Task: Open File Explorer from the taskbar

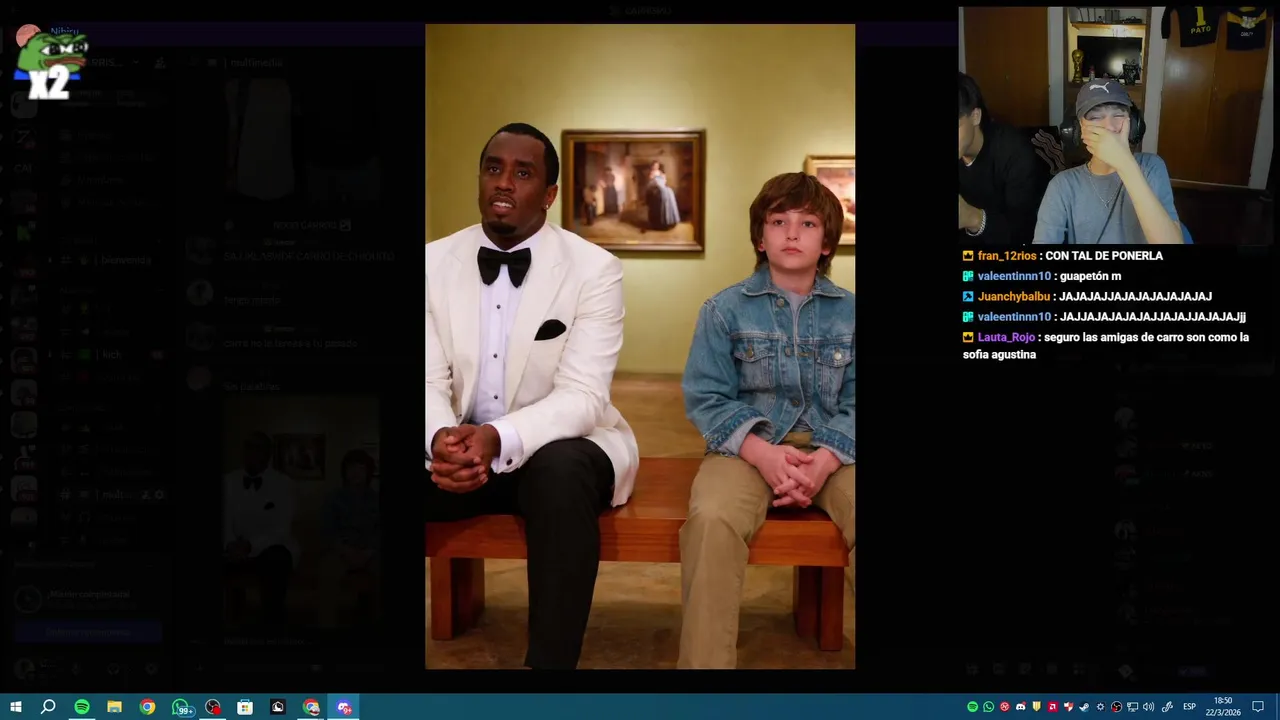Action: (x=114, y=707)
